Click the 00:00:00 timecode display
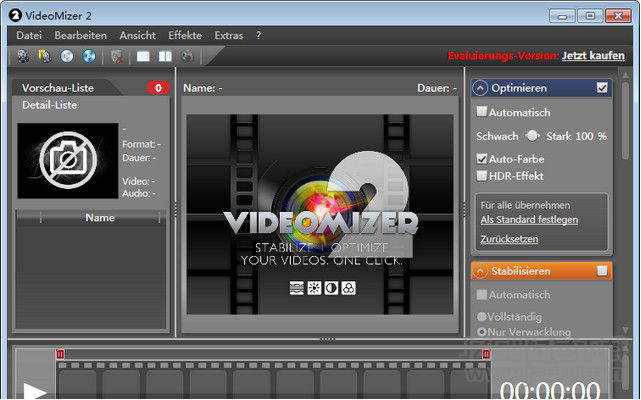Image resolution: width=641 pixels, height=400 pixels. (x=550, y=390)
